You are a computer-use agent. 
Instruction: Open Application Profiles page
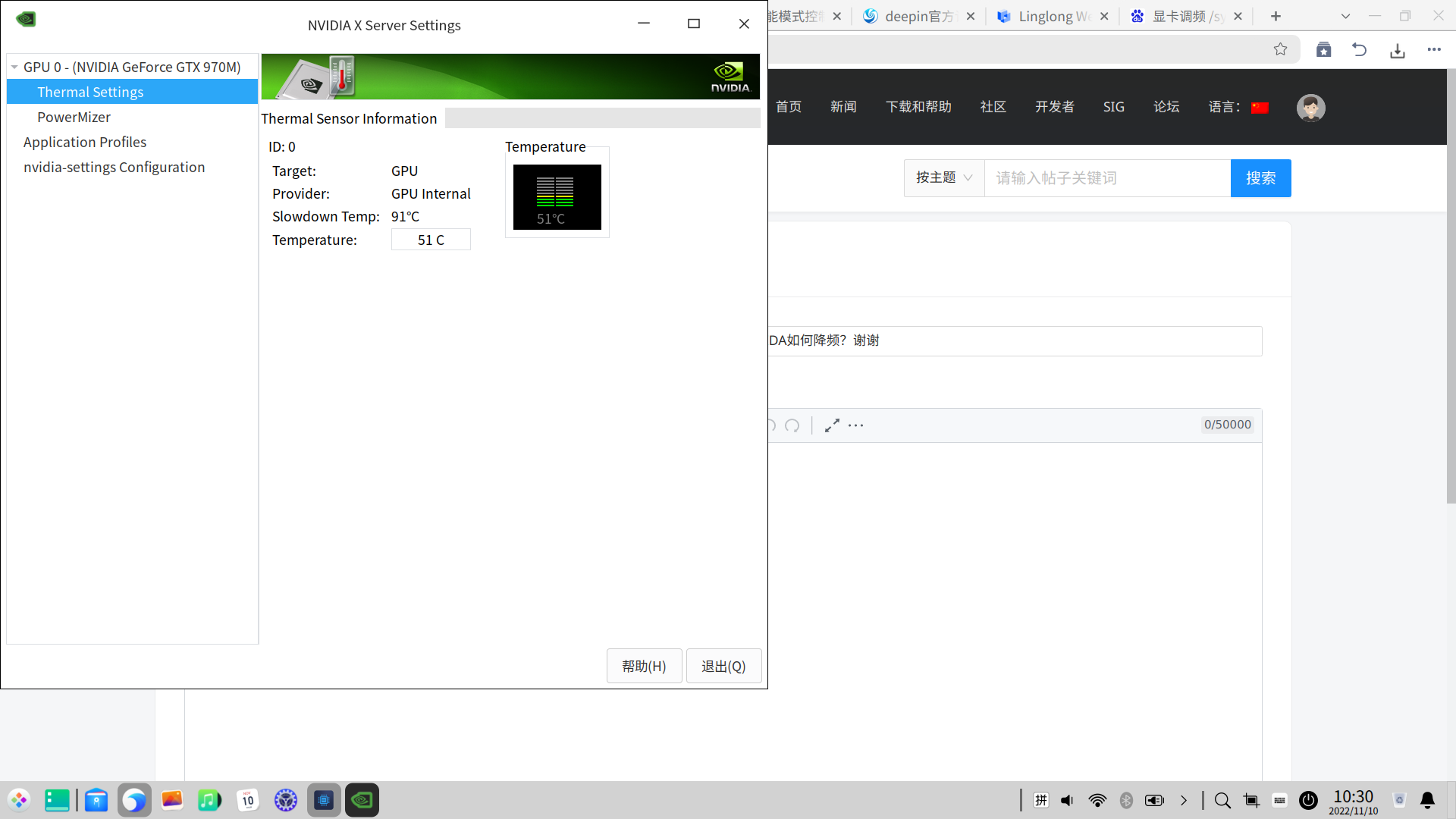tap(85, 142)
